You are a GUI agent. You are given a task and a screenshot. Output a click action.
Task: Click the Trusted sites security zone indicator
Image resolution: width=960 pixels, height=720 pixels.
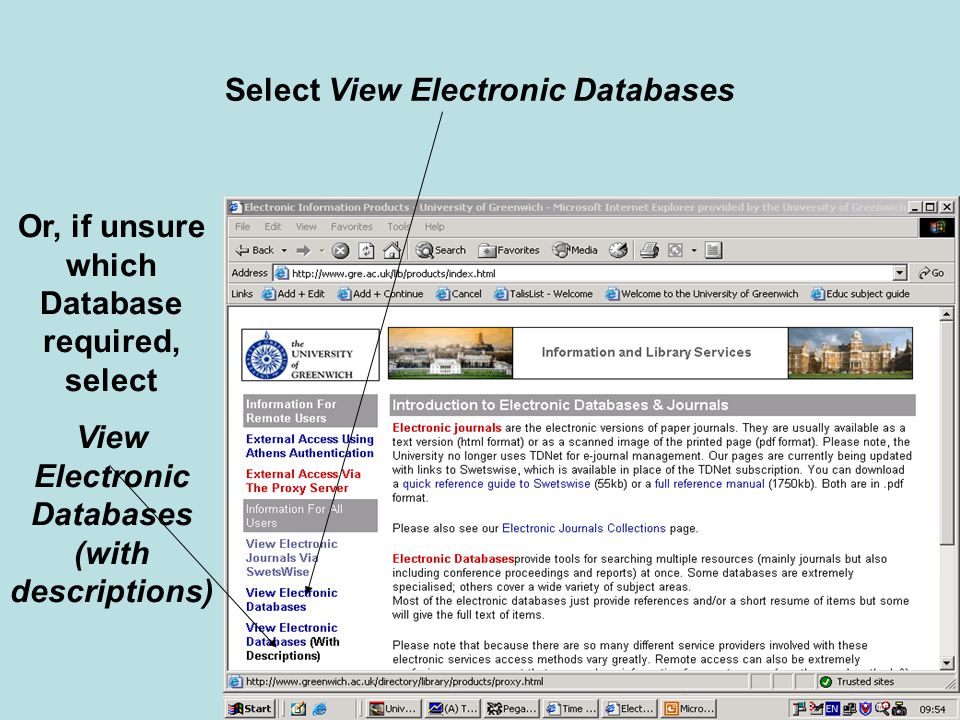click(865, 681)
